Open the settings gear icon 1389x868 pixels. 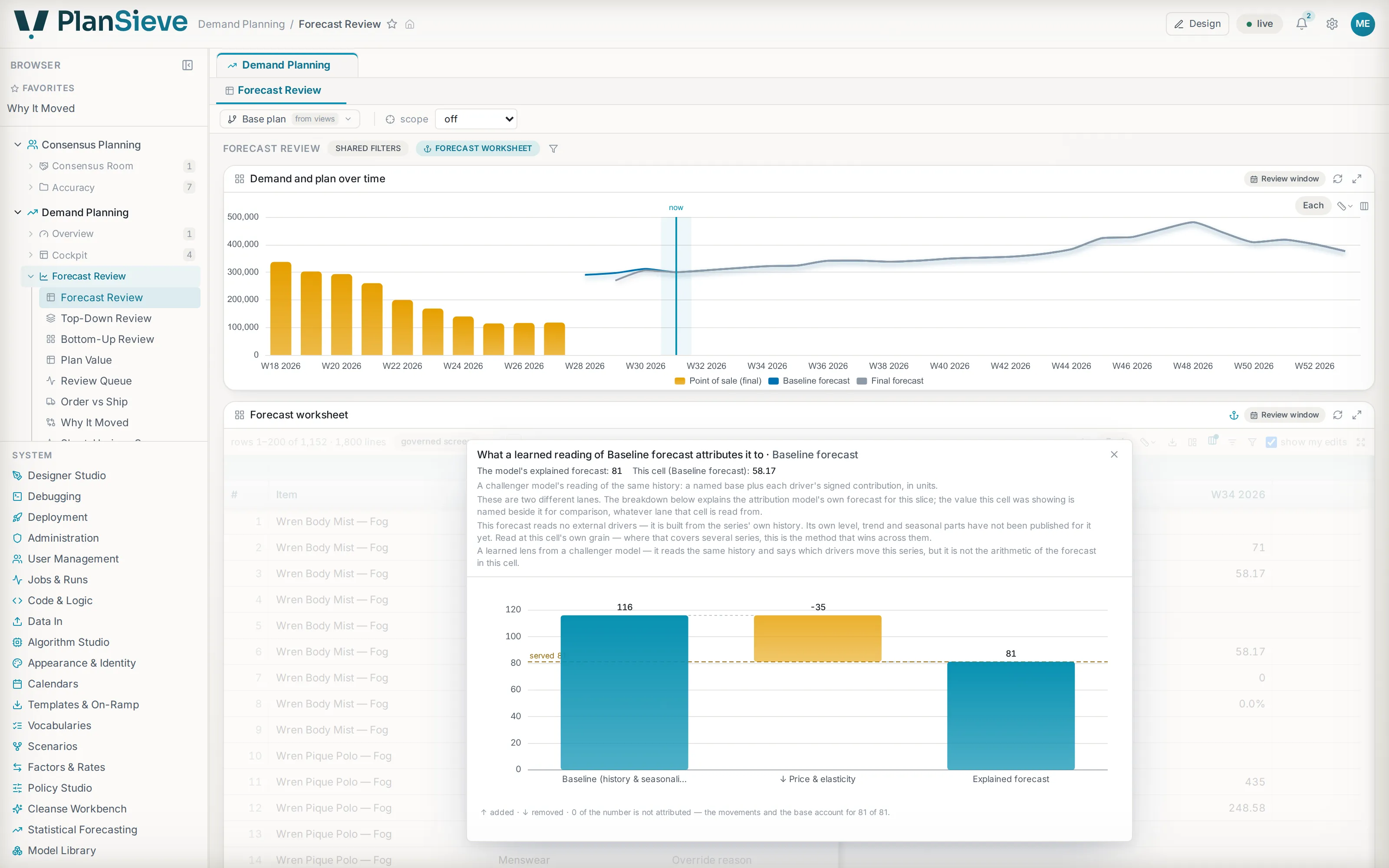coord(1332,24)
